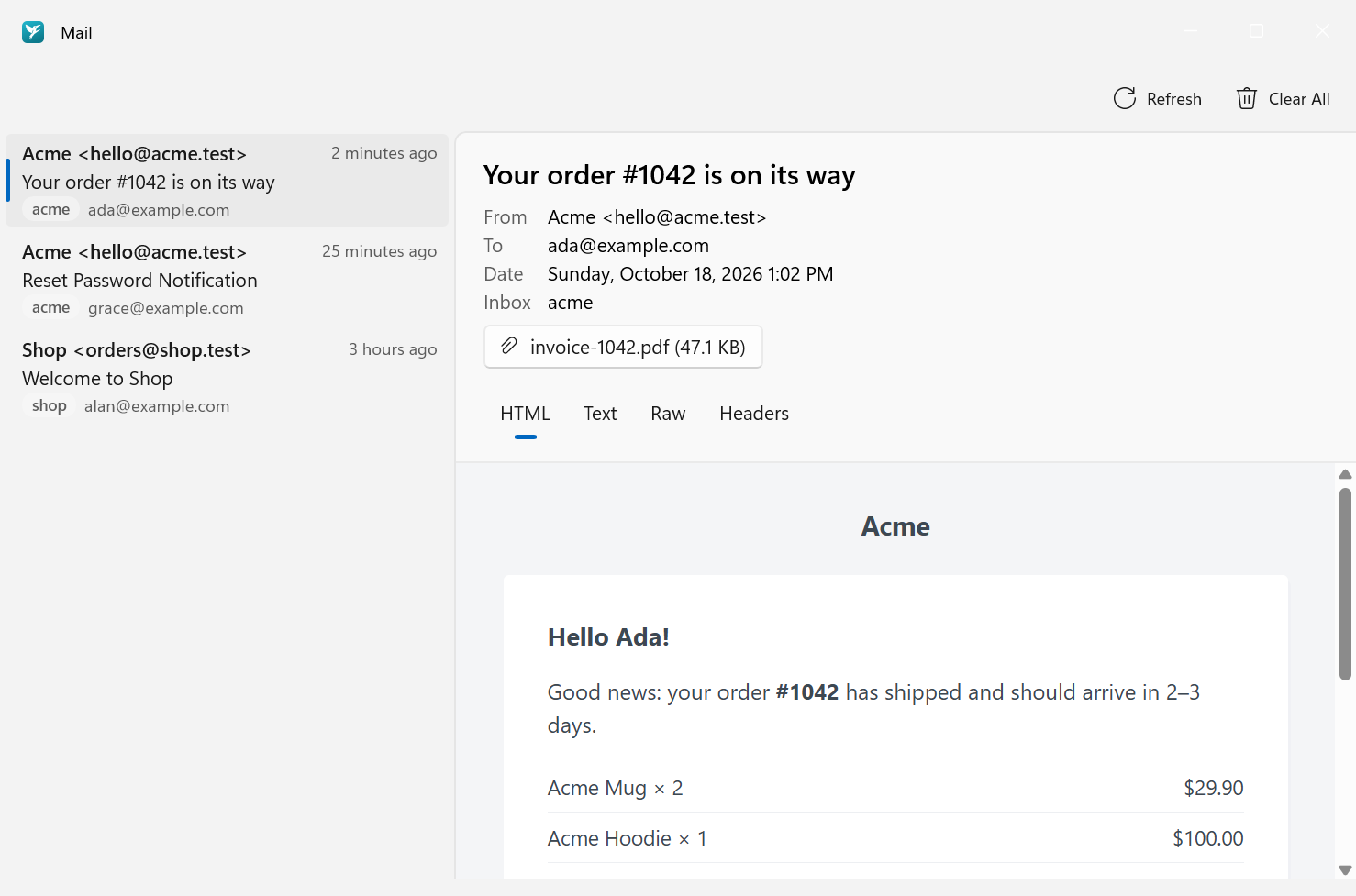The width and height of the screenshot is (1356, 896).
Task: Maximize the Mail window
Action: tap(1257, 31)
